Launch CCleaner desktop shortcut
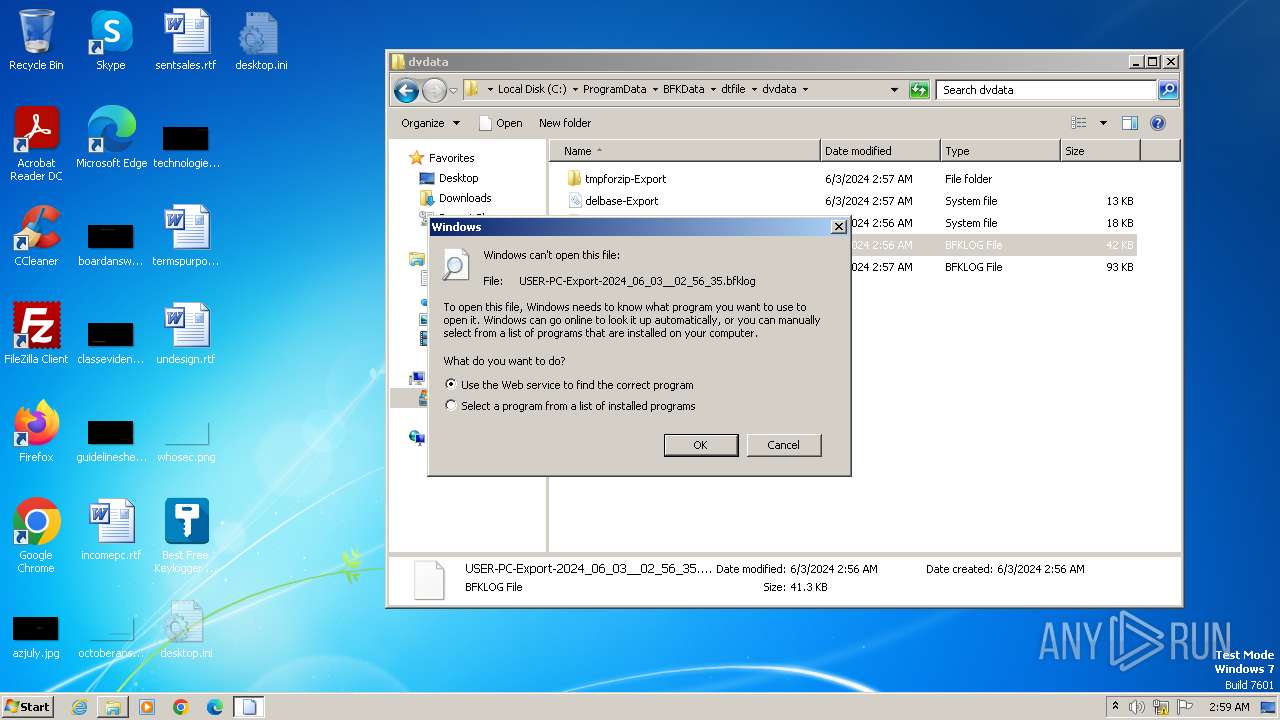 pos(36,236)
